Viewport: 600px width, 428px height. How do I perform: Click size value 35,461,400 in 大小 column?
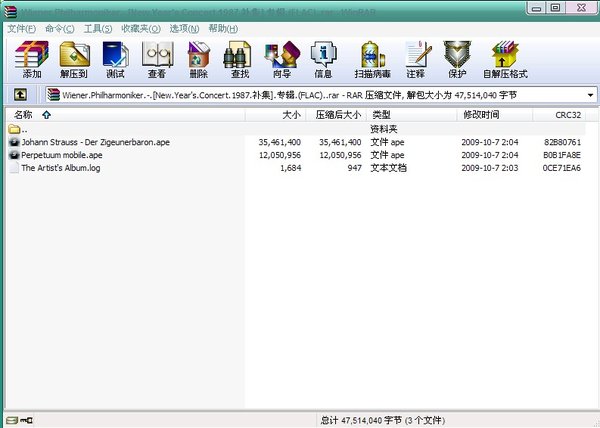pos(280,142)
